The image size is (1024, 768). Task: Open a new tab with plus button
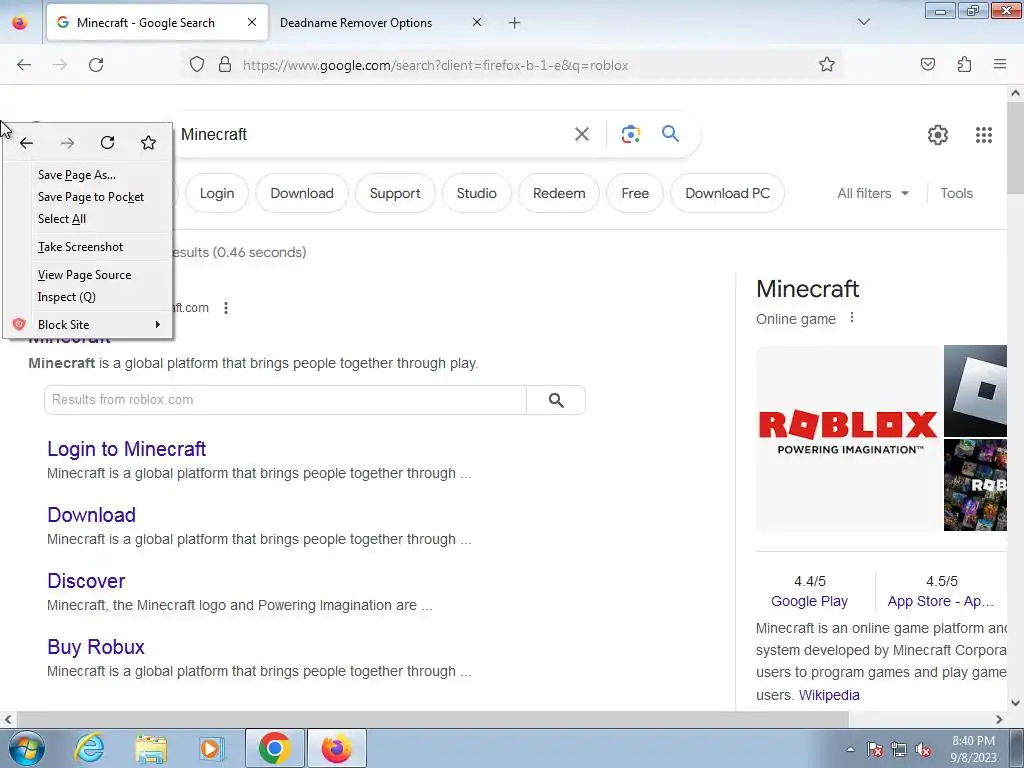coord(515,23)
